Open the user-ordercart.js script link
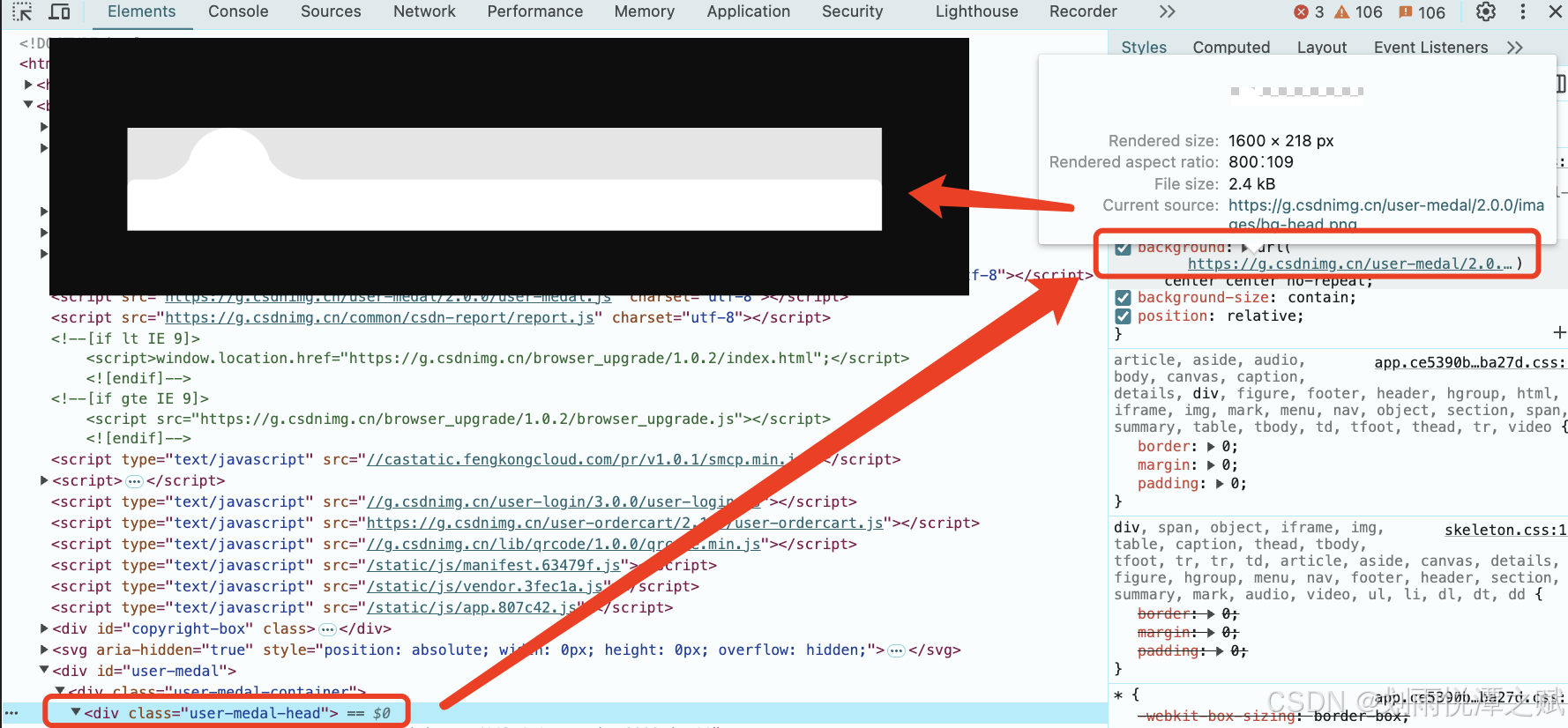This screenshot has width=1568, height=728. coord(624,523)
